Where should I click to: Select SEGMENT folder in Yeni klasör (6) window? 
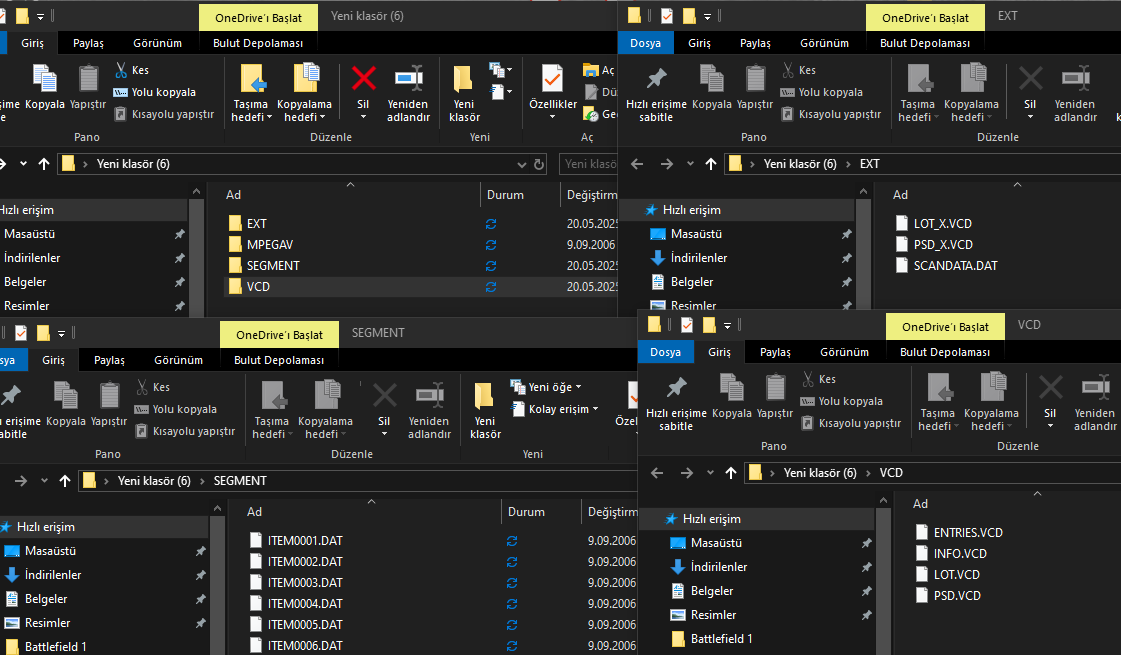(273, 265)
